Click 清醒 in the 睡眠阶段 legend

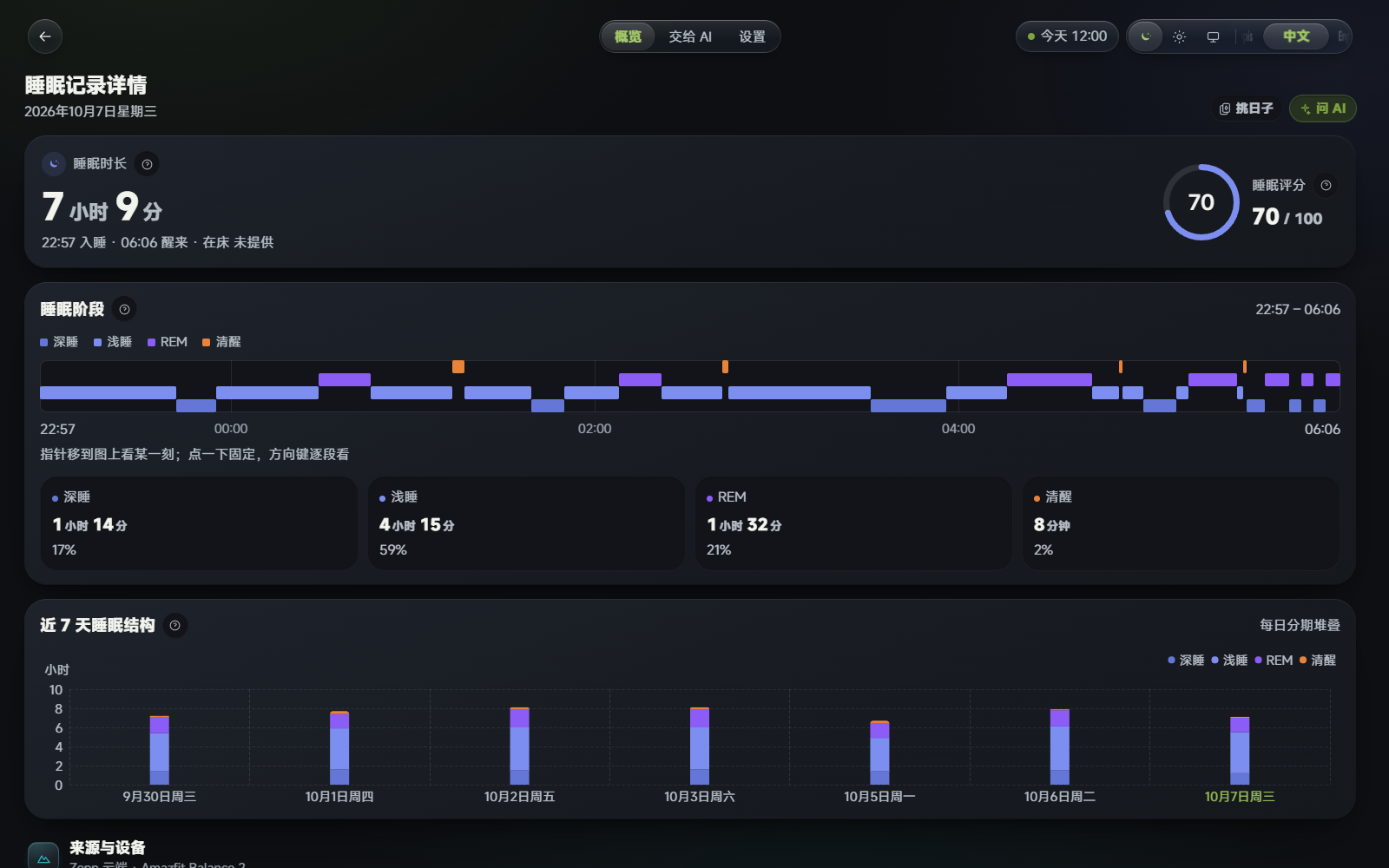(221, 342)
